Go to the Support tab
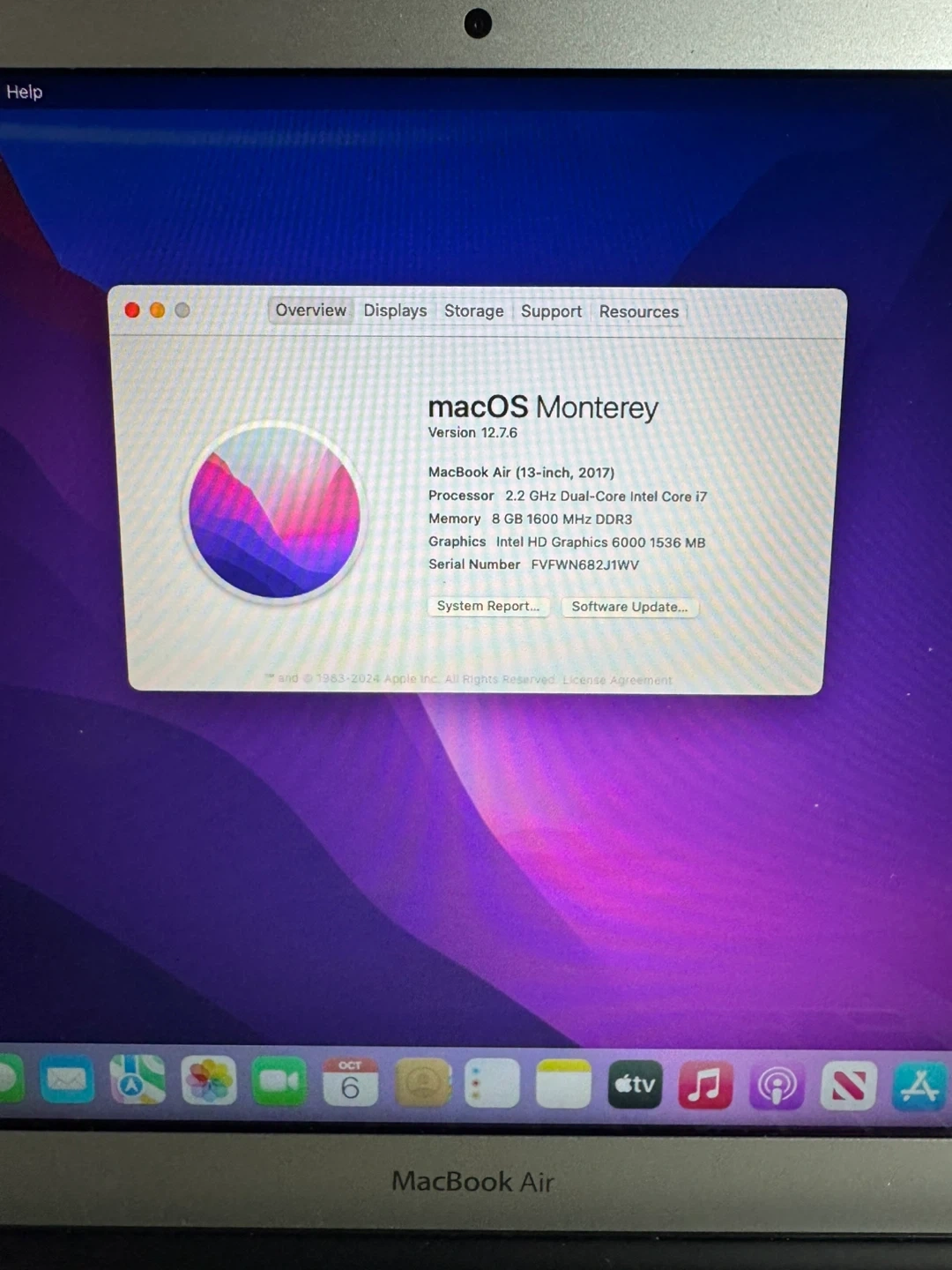 [x=551, y=311]
